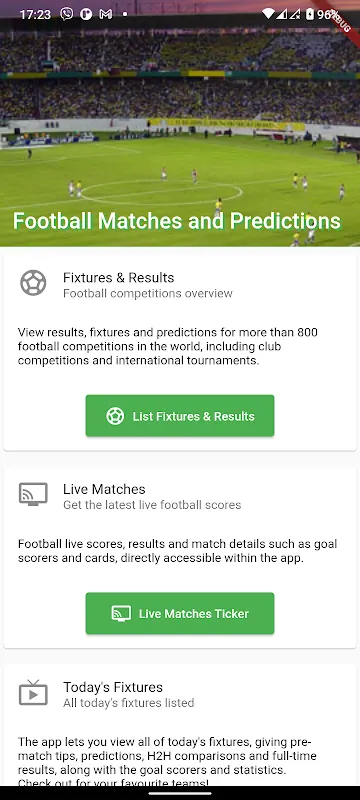
Task: Tap the cast screen icon beside Live Matches
Action: 33,494
